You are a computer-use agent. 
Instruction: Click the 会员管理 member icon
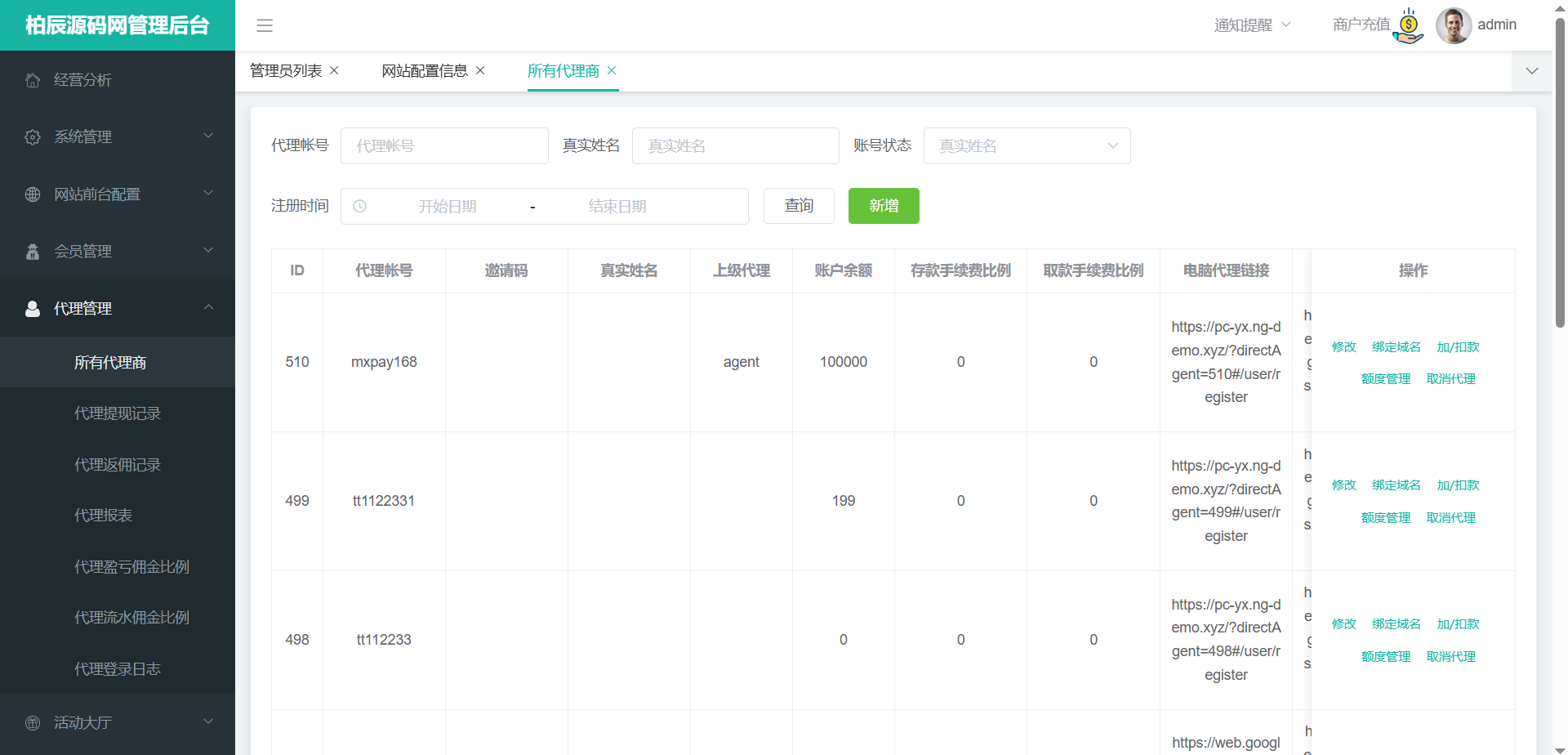tap(33, 252)
